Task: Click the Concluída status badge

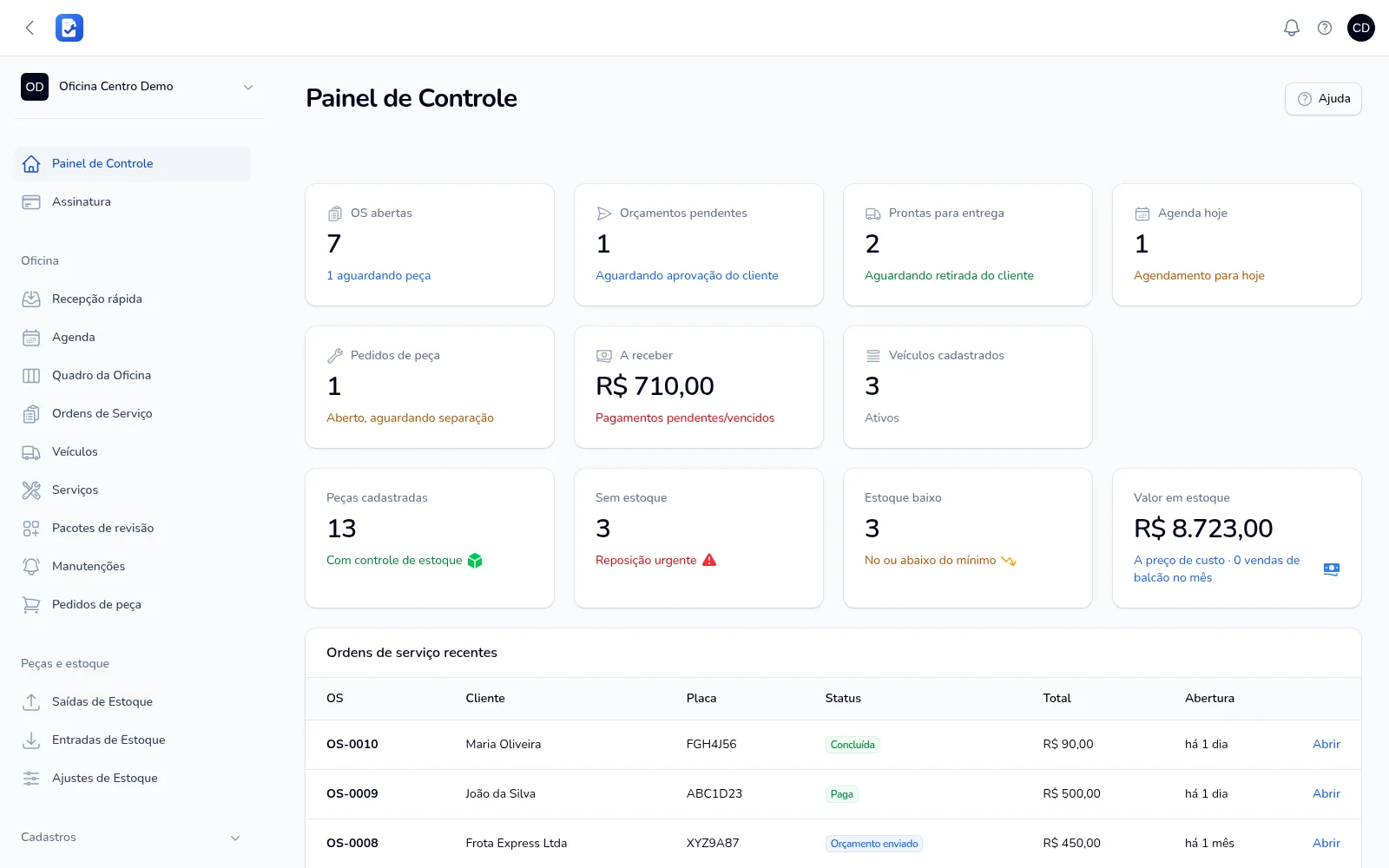Action: (852, 745)
